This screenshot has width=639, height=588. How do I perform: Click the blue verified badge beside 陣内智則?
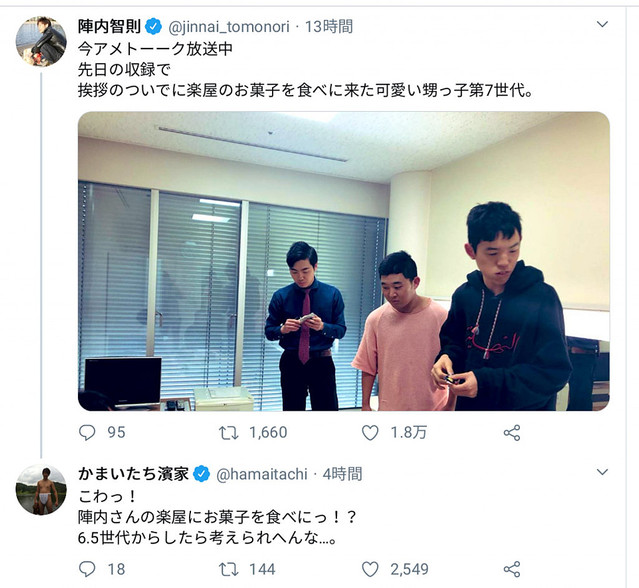(154, 27)
